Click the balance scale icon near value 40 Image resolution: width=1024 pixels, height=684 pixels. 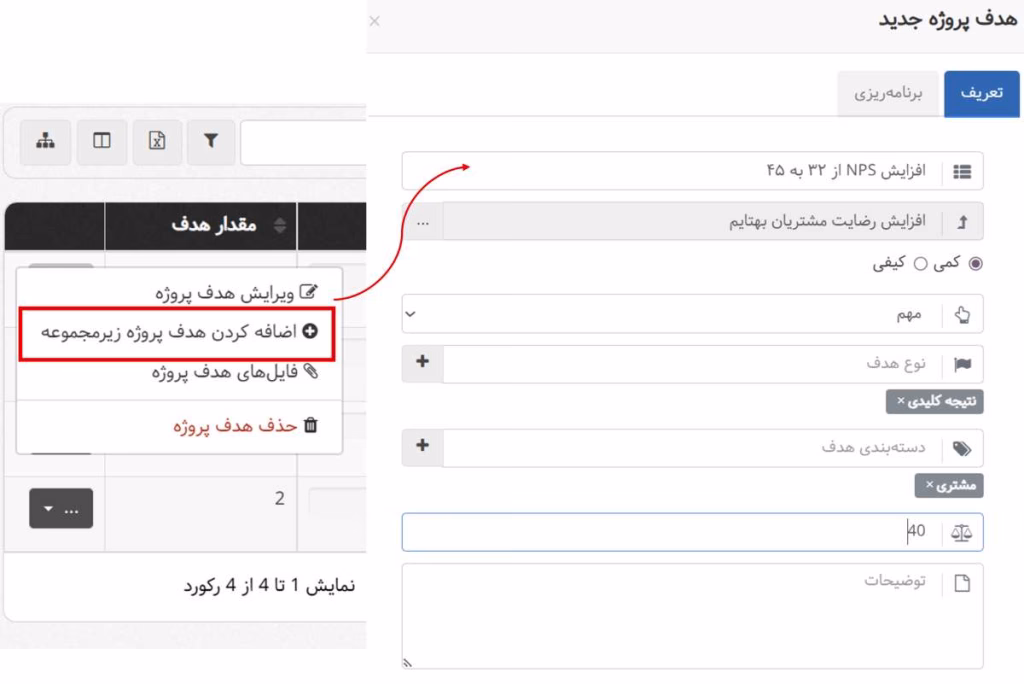[x=961, y=531]
